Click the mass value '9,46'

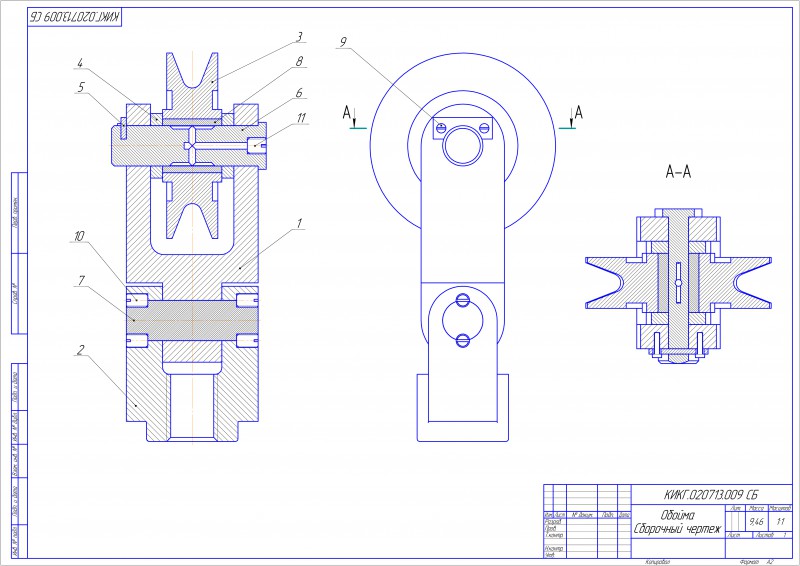[x=757, y=522]
